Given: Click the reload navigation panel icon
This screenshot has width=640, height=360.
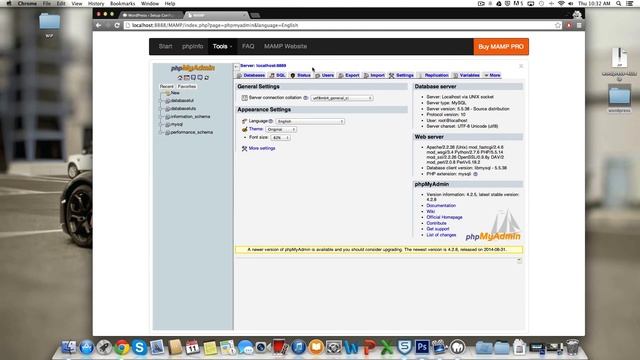Looking at the screenshot, I should (x=207, y=78).
